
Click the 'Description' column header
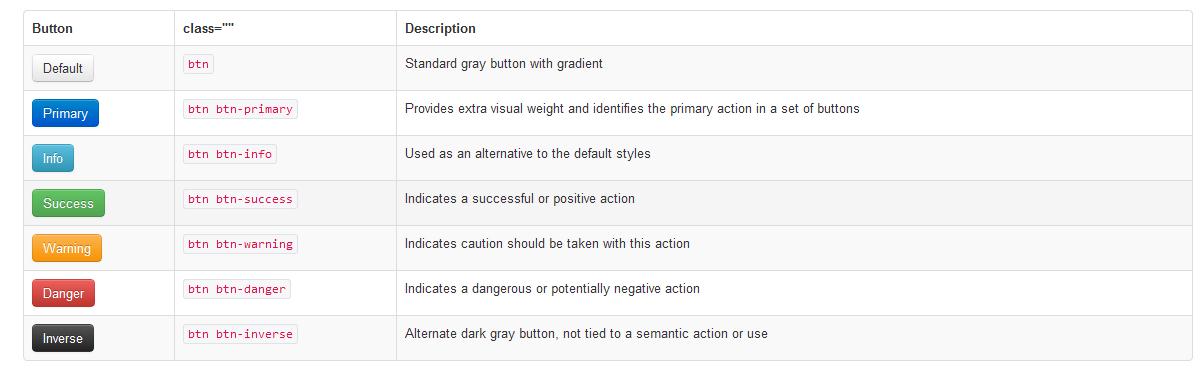point(440,29)
